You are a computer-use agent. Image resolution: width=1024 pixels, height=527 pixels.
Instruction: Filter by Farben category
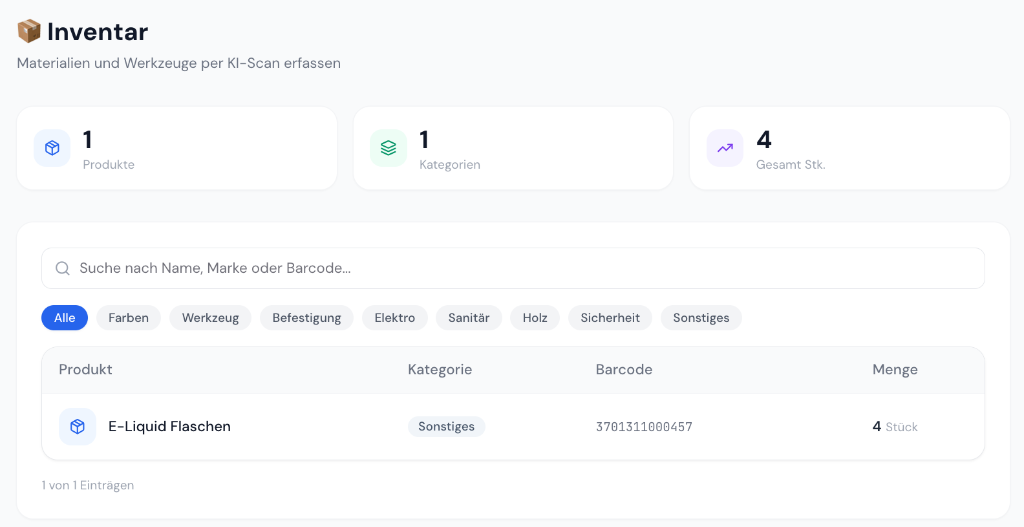pos(129,318)
